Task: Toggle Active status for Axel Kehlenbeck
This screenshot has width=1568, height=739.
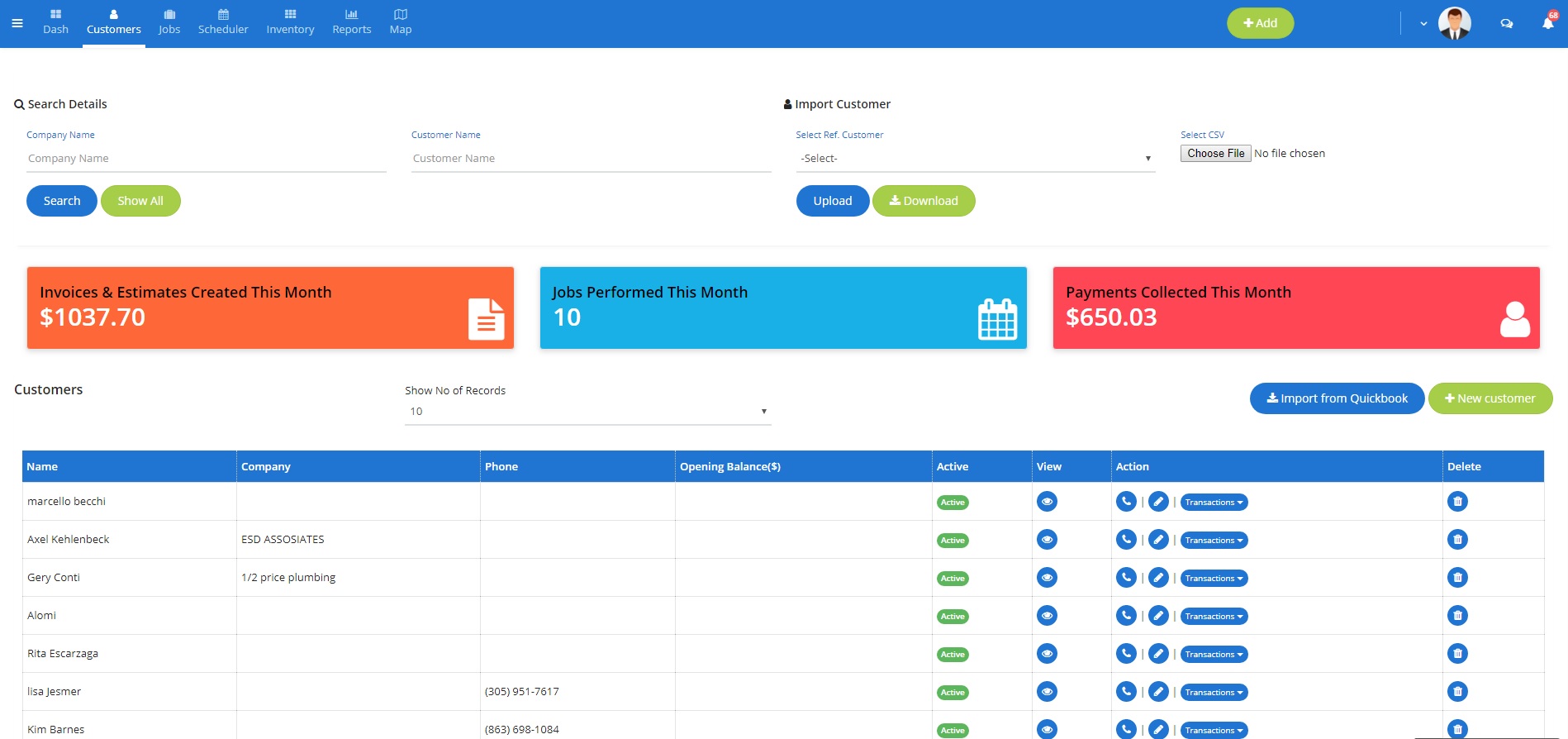Action: 953,541
